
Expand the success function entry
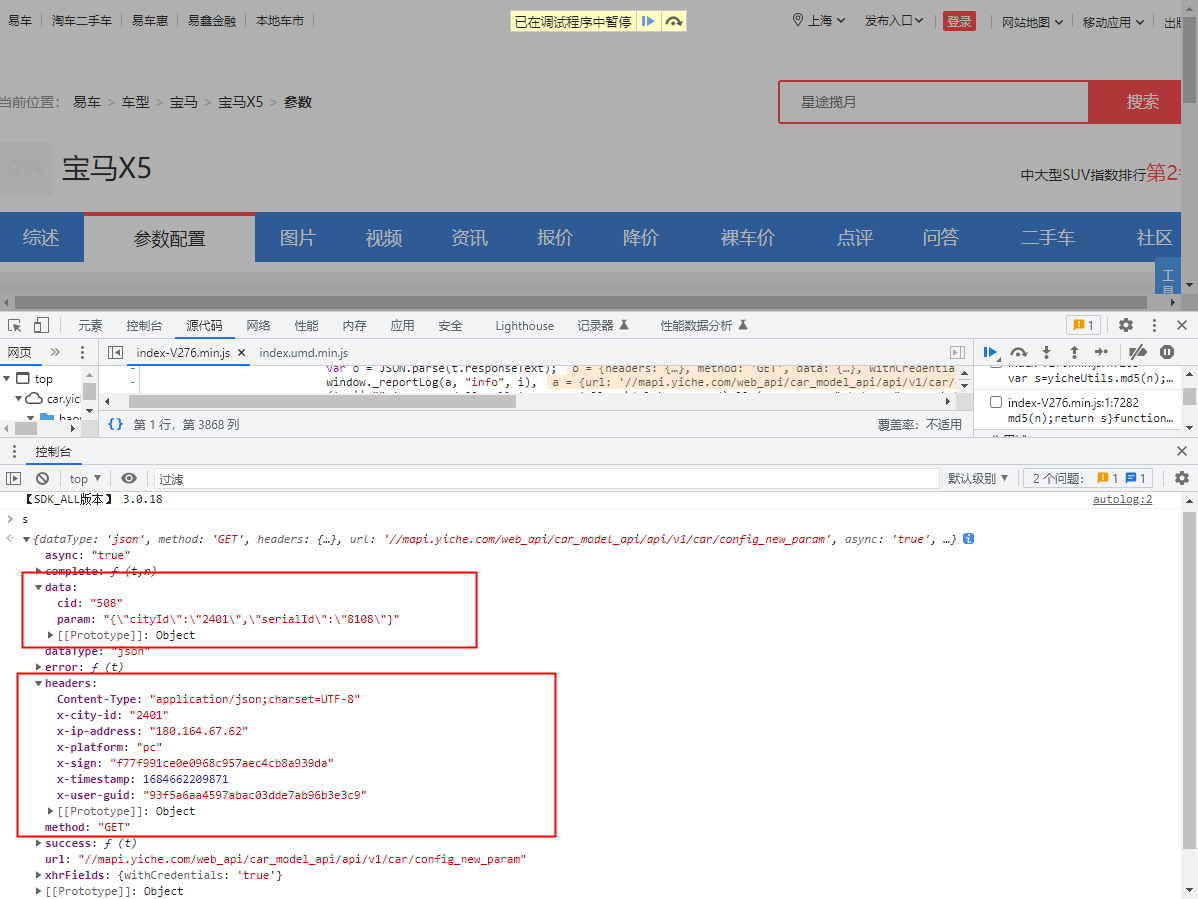click(38, 843)
